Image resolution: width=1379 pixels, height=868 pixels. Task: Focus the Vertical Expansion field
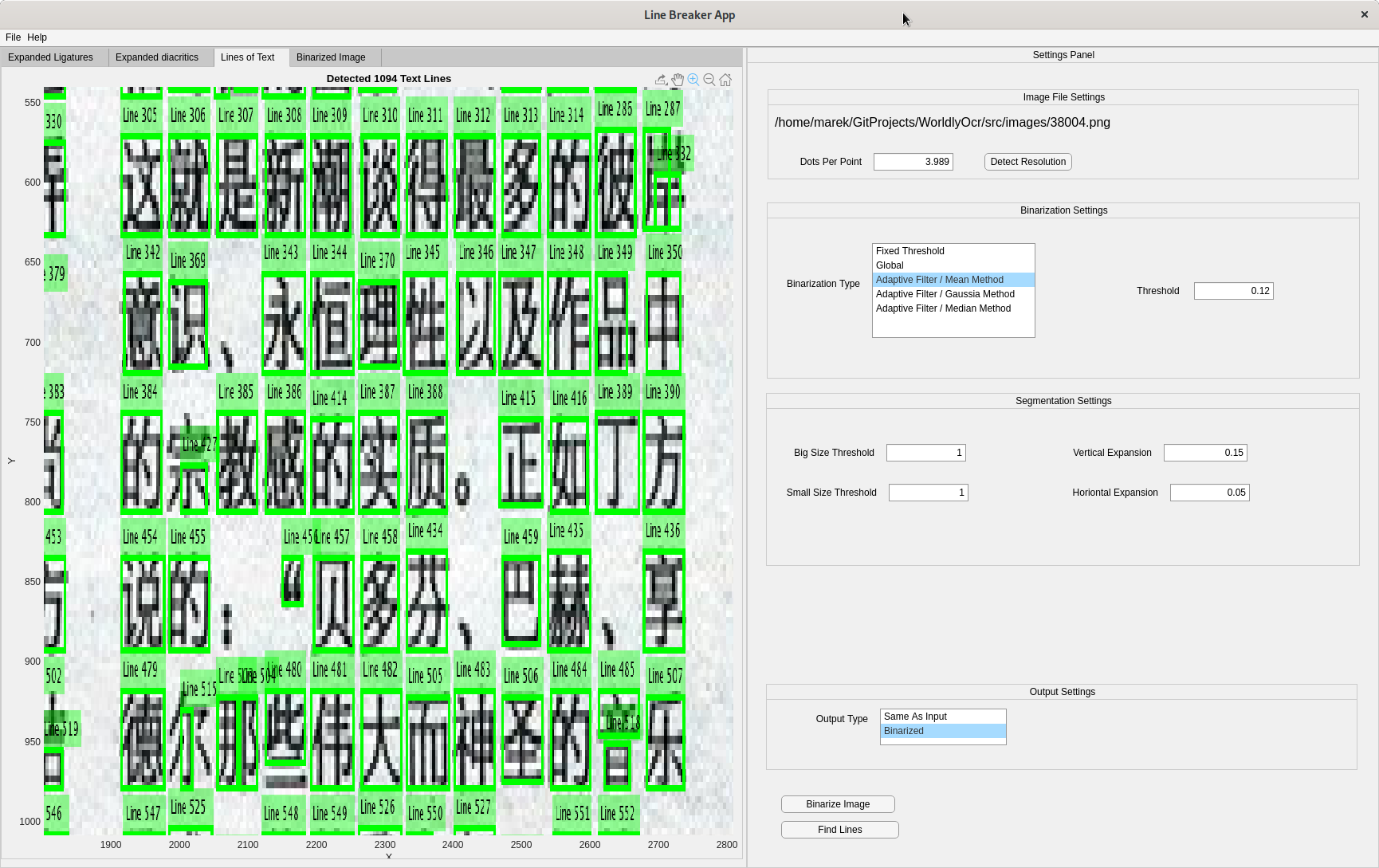[1205, 453]
